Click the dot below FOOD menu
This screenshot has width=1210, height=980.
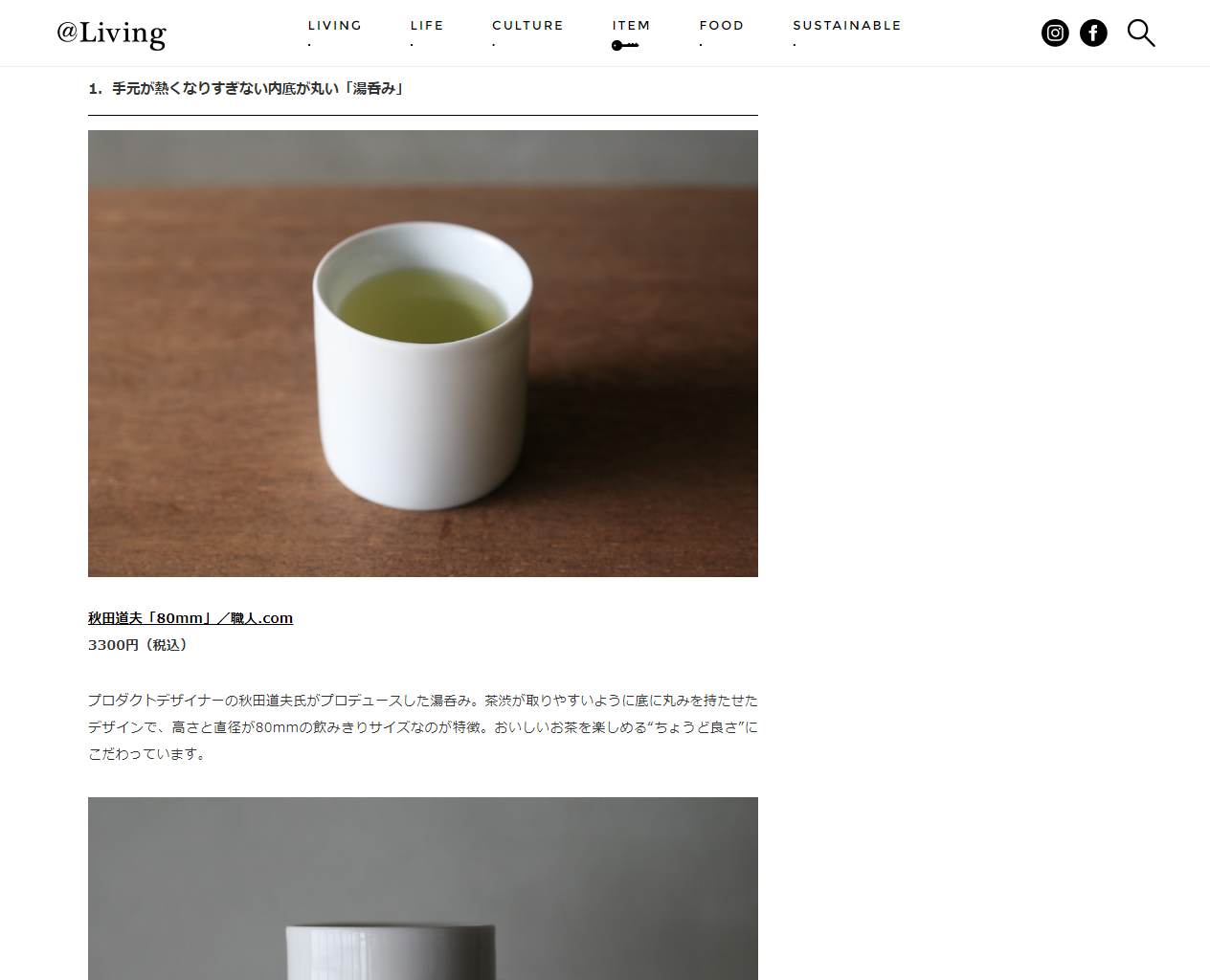pyautogui.click(x=701, y=45)
